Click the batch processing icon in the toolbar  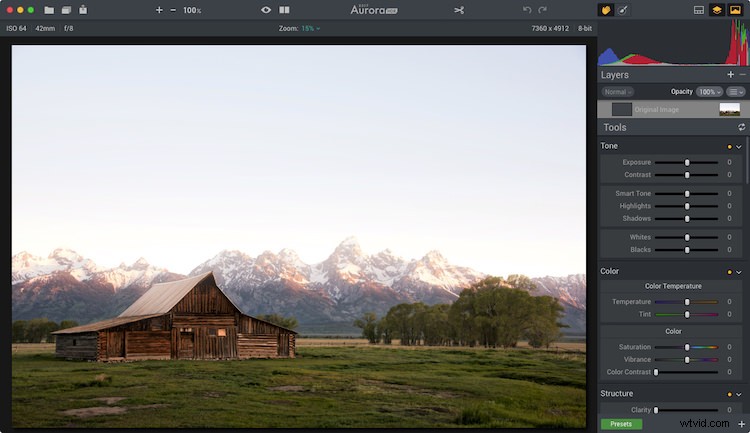[x=66, y=10]
